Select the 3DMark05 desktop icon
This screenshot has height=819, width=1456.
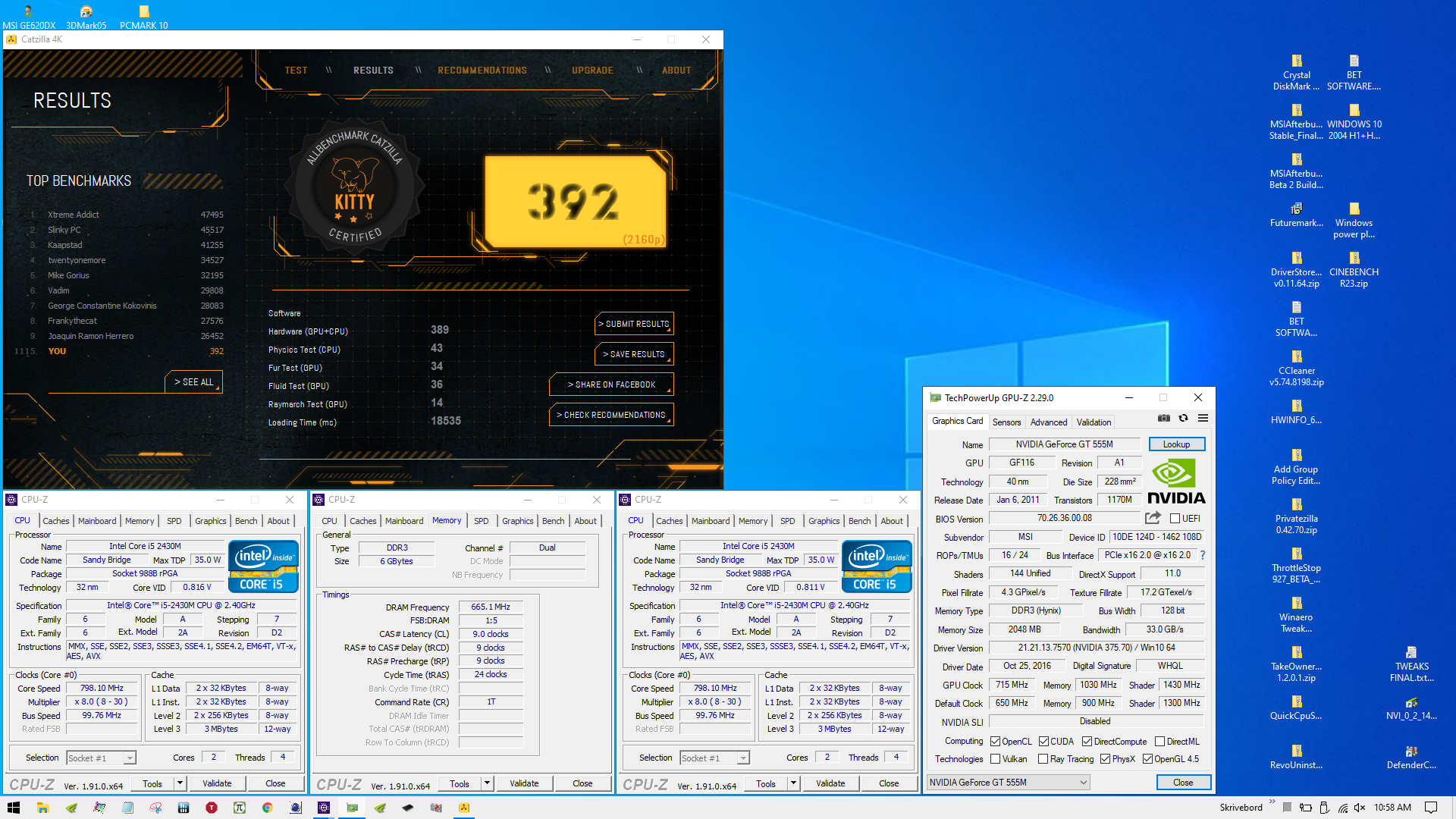point(86,17)
